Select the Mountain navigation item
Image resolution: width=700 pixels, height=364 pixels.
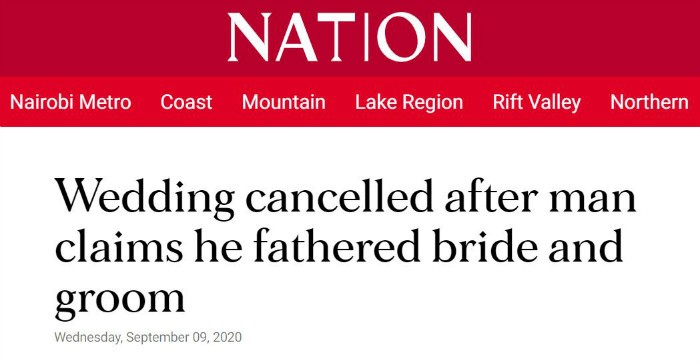[283, 102]
